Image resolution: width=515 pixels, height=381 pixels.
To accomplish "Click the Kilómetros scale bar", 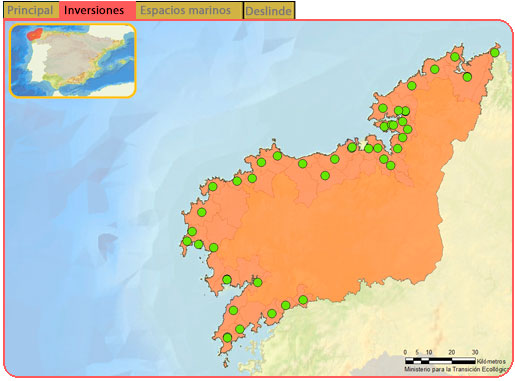I will 440,360.
